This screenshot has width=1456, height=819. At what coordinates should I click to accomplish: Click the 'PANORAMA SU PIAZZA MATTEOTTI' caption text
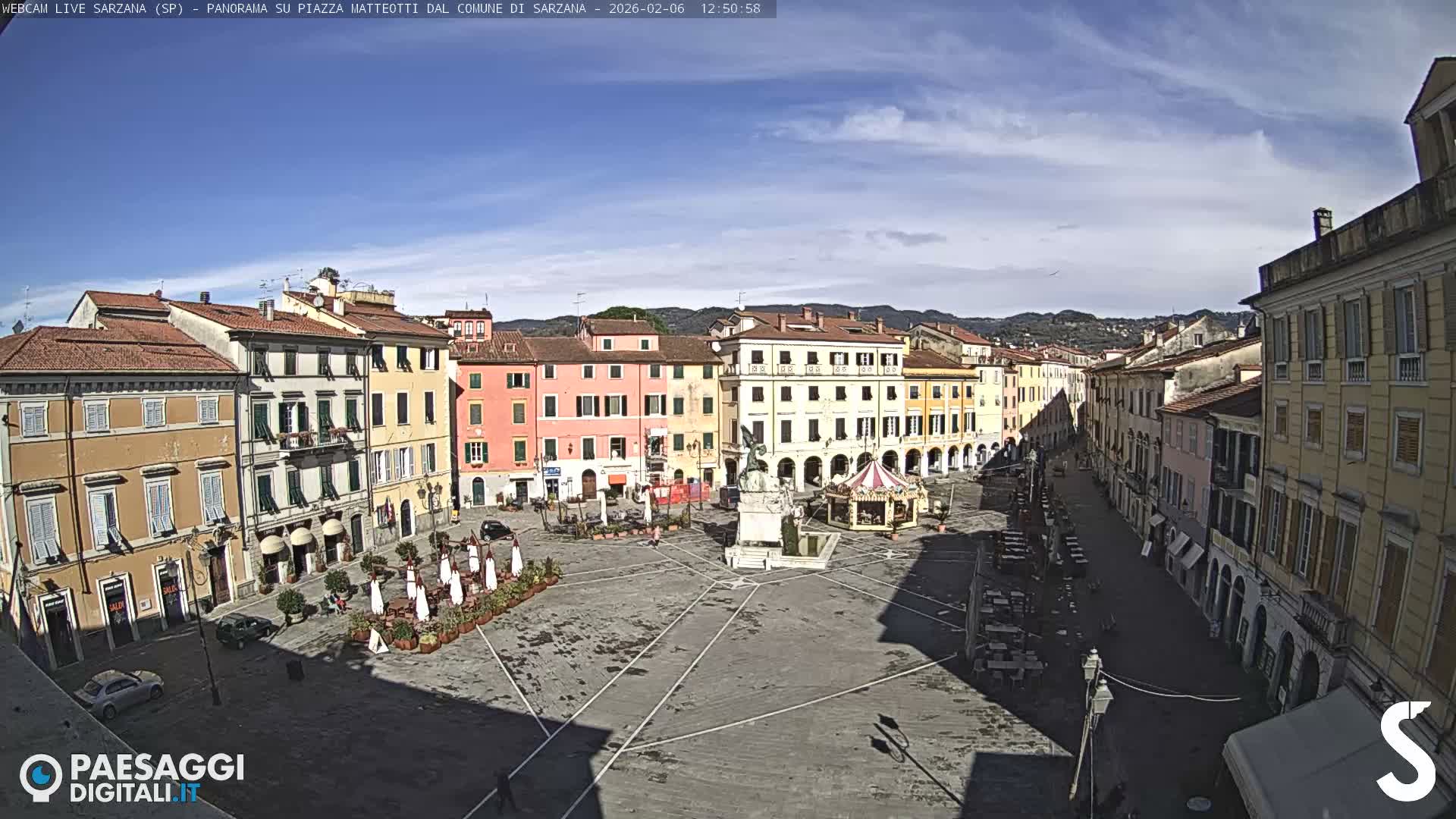coord(312,8)
